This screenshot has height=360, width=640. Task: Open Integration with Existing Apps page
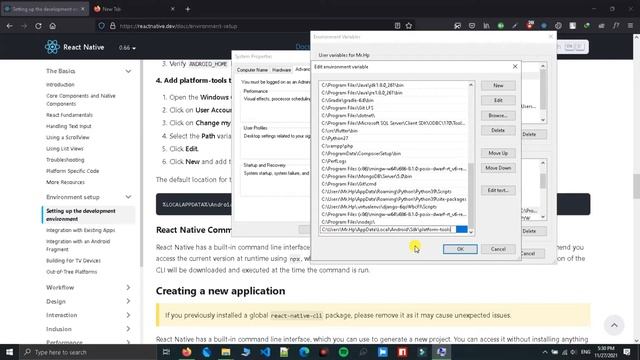tap(80, 230)
